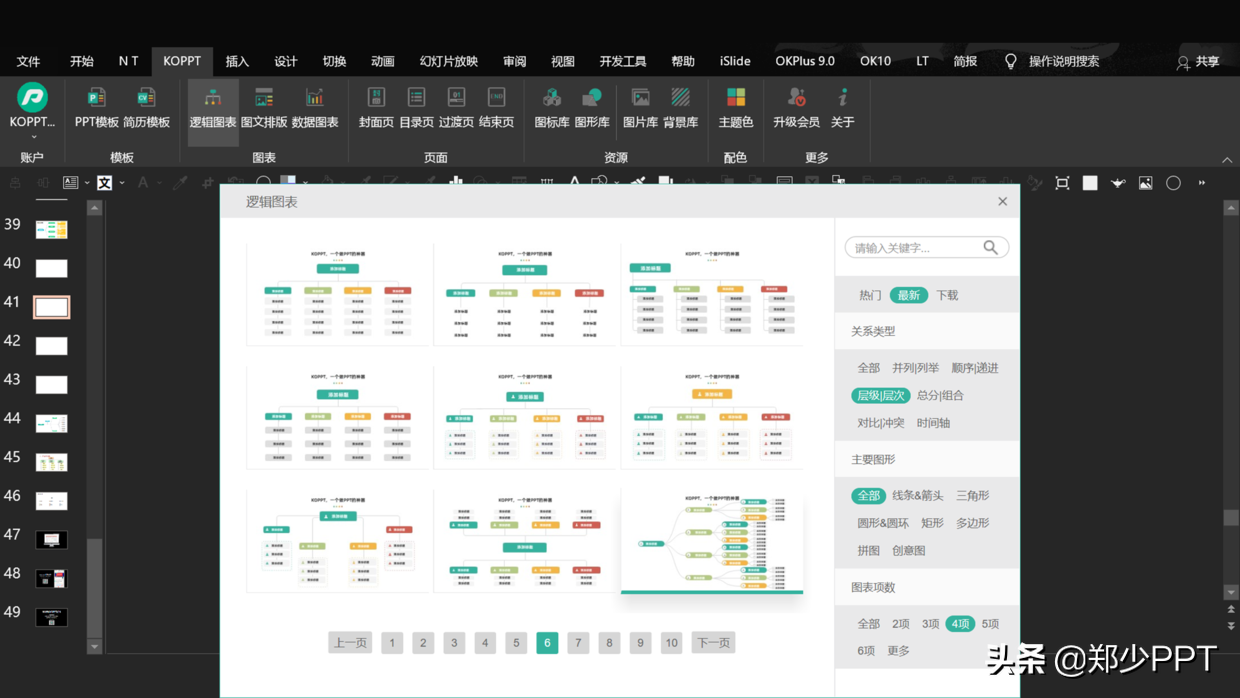1240x698 pixels.
Task: Open the 设计 ribbon tab
Action: coord(286,61)
